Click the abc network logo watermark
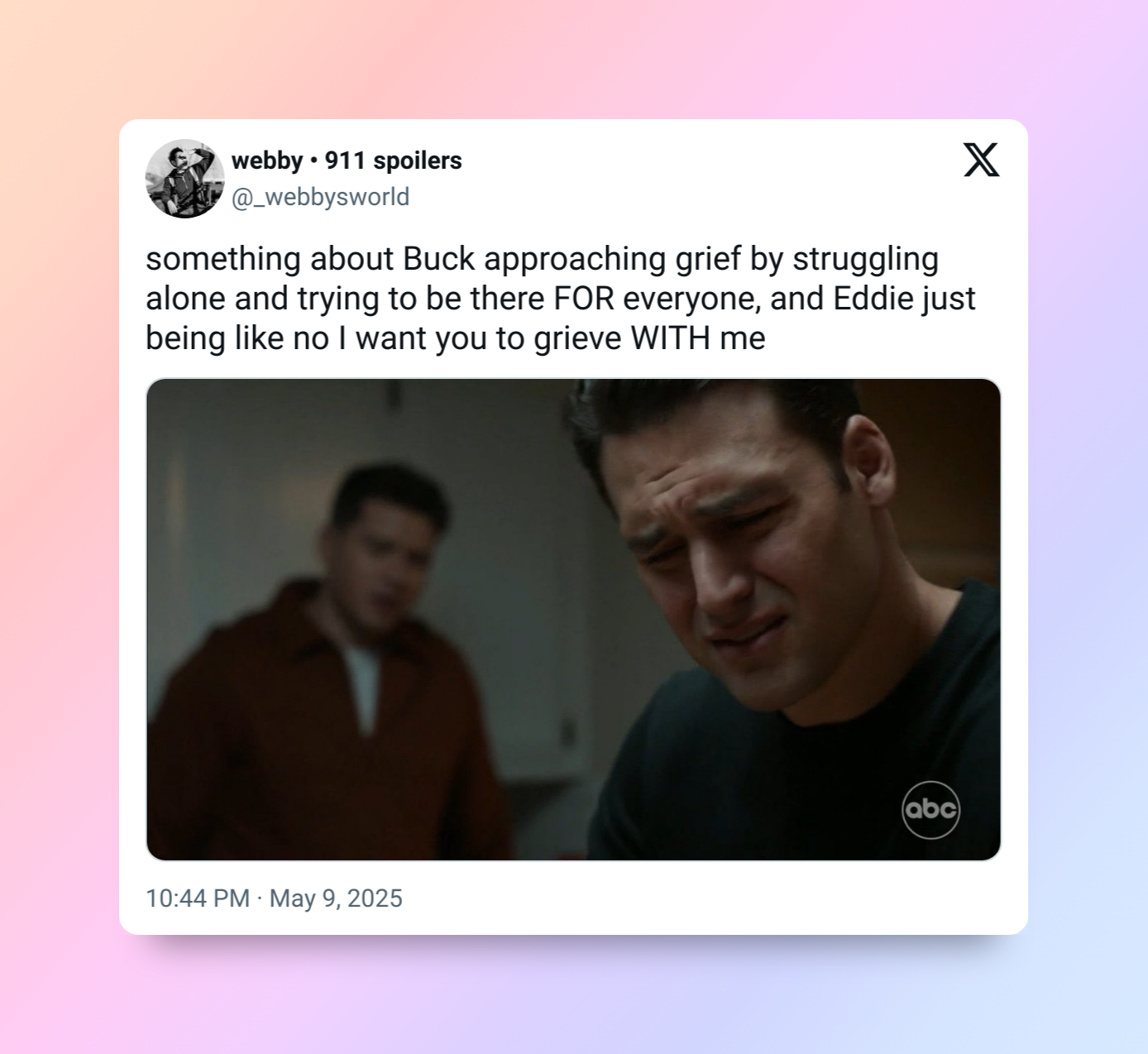The image size is (1148, 1054). (930, 809)
